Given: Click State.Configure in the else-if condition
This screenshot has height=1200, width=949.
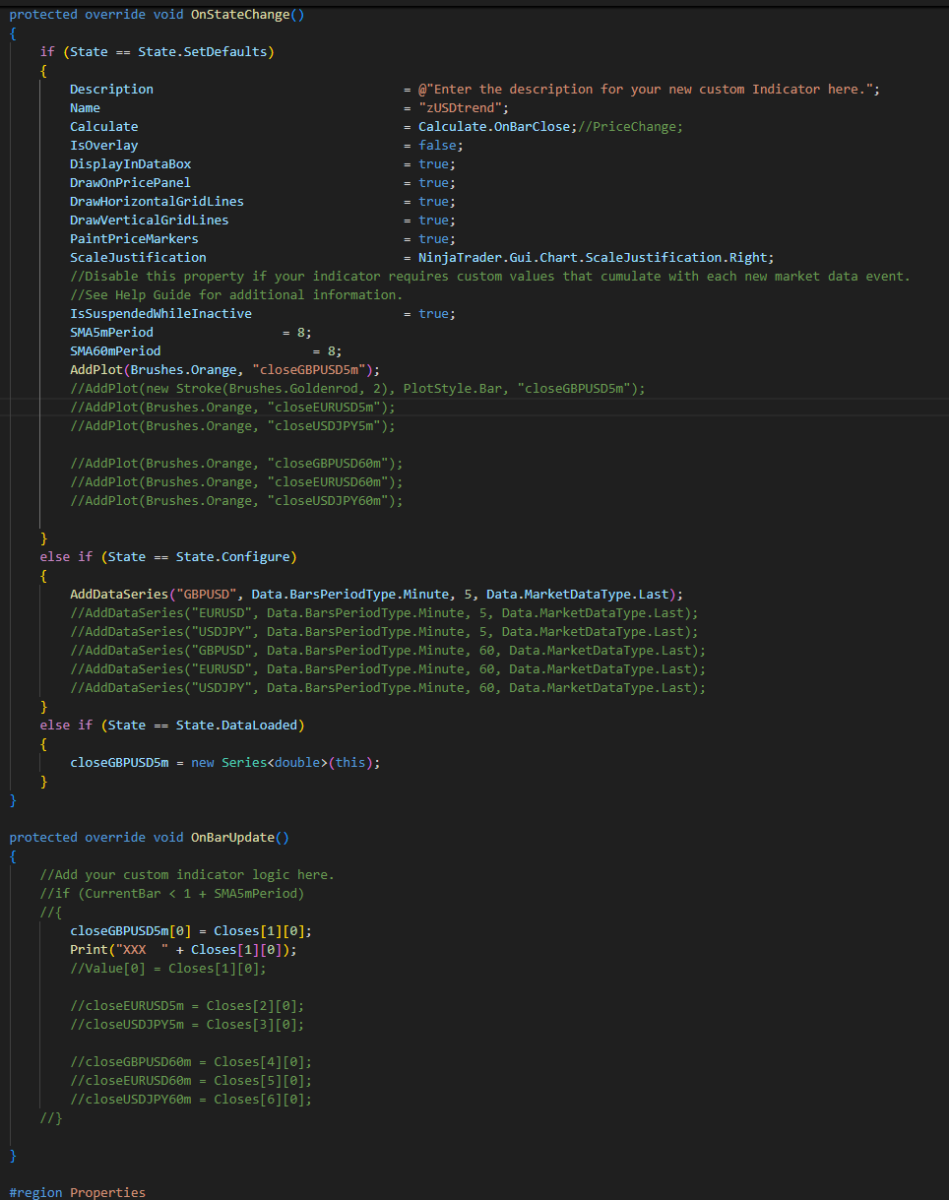Looking at the screenshot, I should [x=232, y=557].
